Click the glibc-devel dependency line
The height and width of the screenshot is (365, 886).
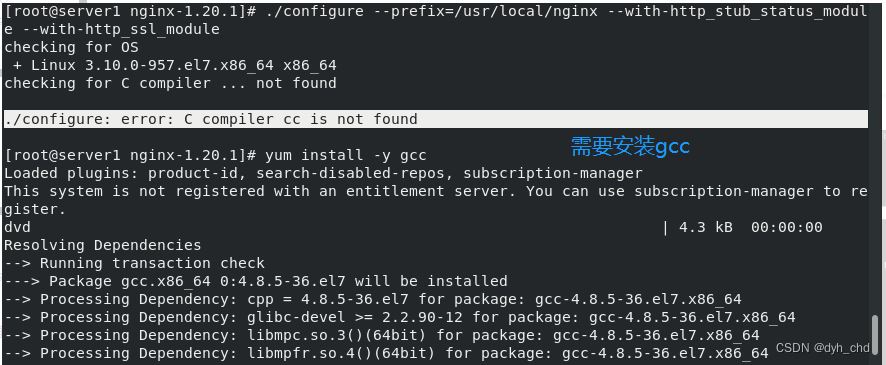click(399, 318)
